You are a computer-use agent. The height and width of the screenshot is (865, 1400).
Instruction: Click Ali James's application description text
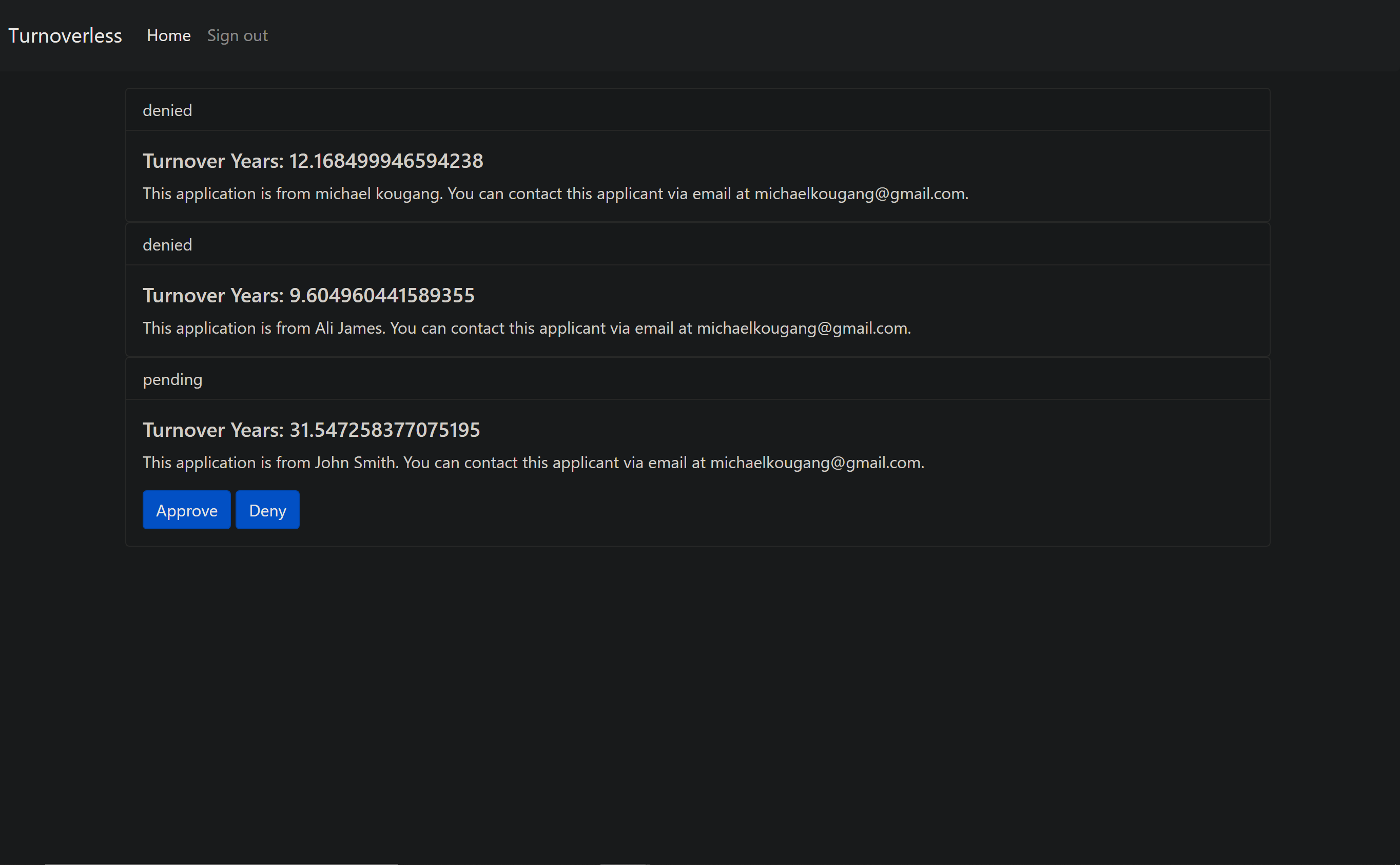point(526,328)
